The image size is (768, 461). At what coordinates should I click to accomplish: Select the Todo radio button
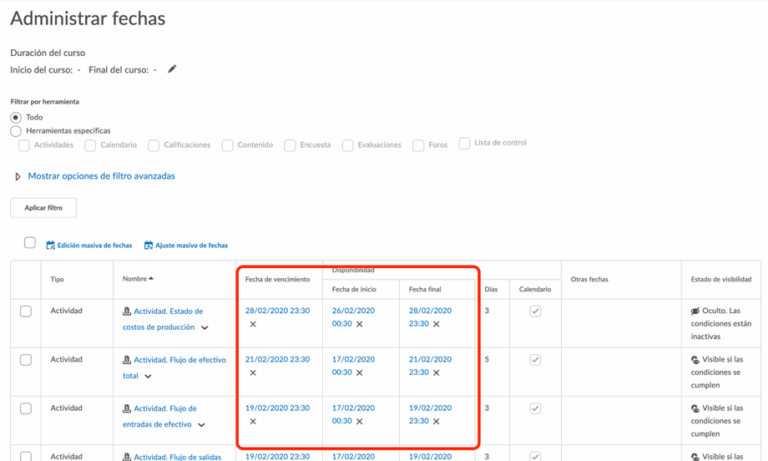(16, 117)
